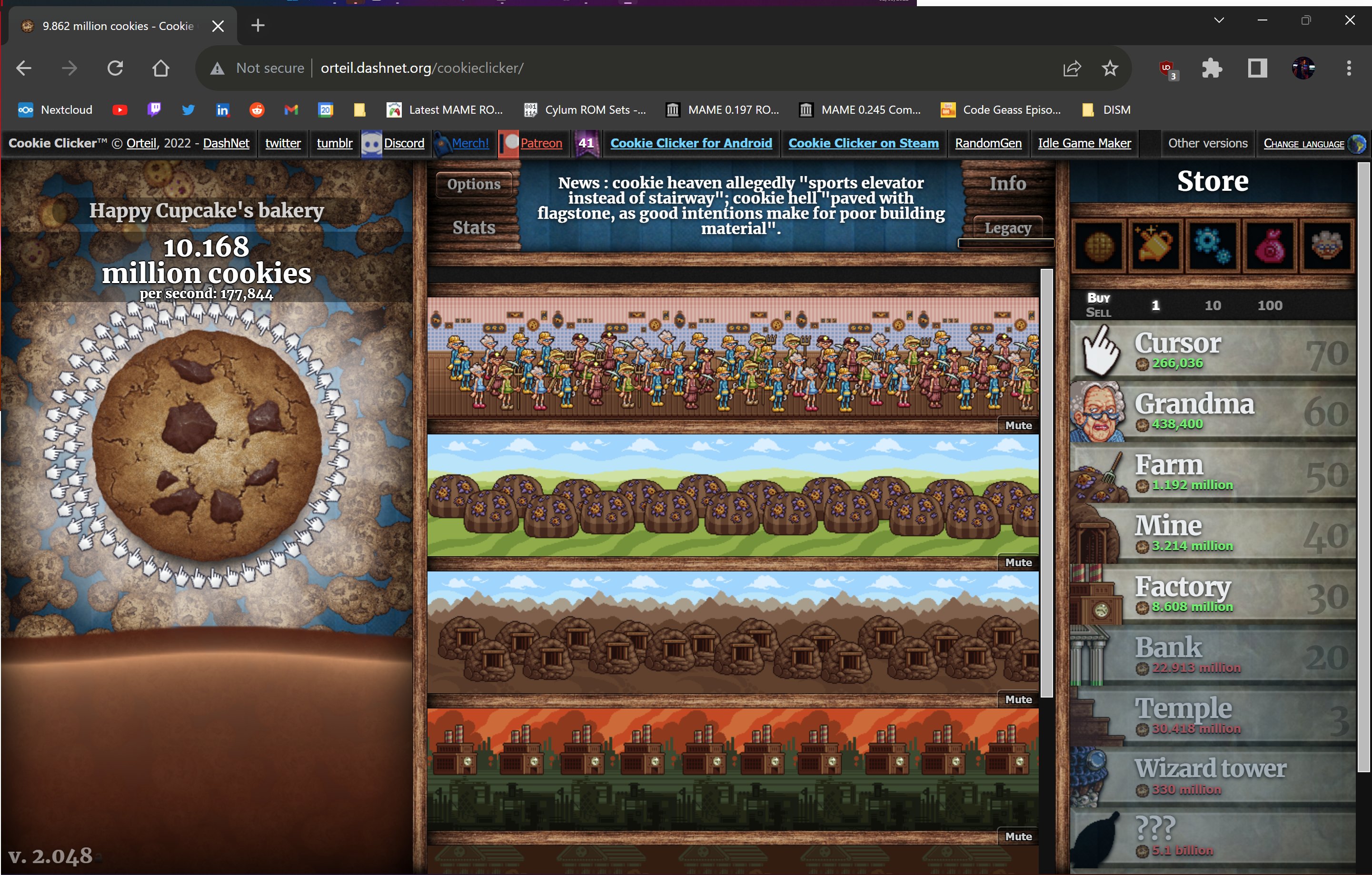Buy the grandma face upgrade
The width and height of the screenshot is (1372, 875).
(1327, 246)
